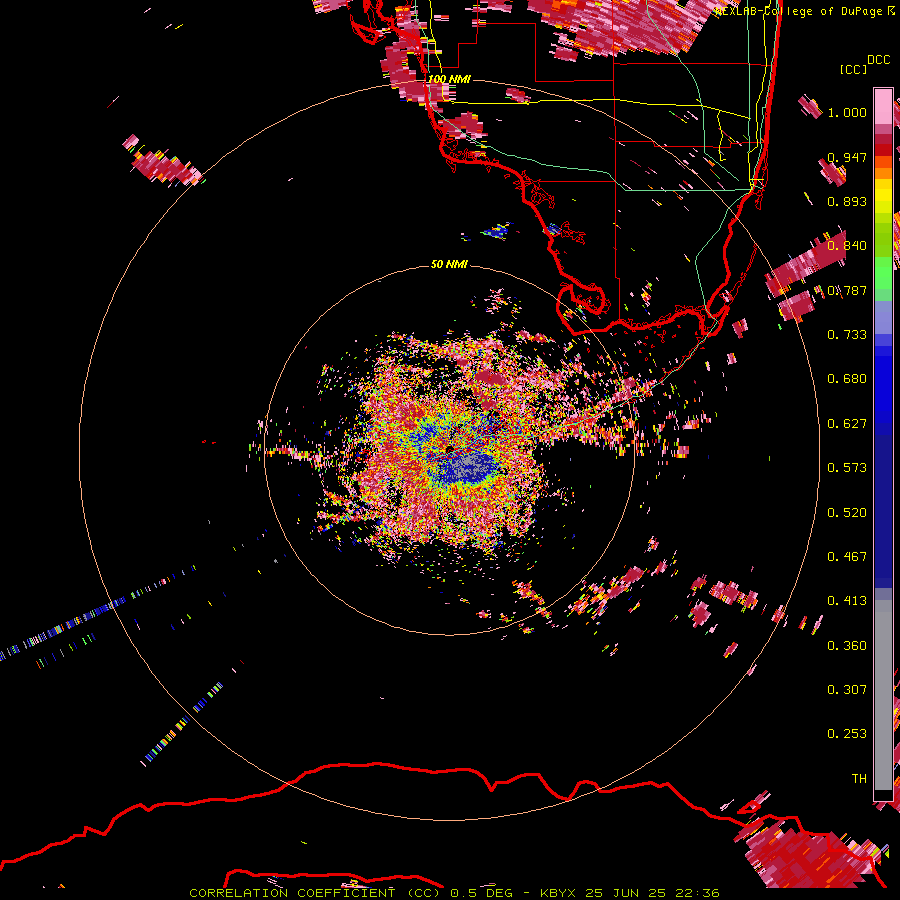Image resolution: width=900 pixels, height=900 pixels.
Task: Click the 0.467 scale value
Action: [847, 557]
